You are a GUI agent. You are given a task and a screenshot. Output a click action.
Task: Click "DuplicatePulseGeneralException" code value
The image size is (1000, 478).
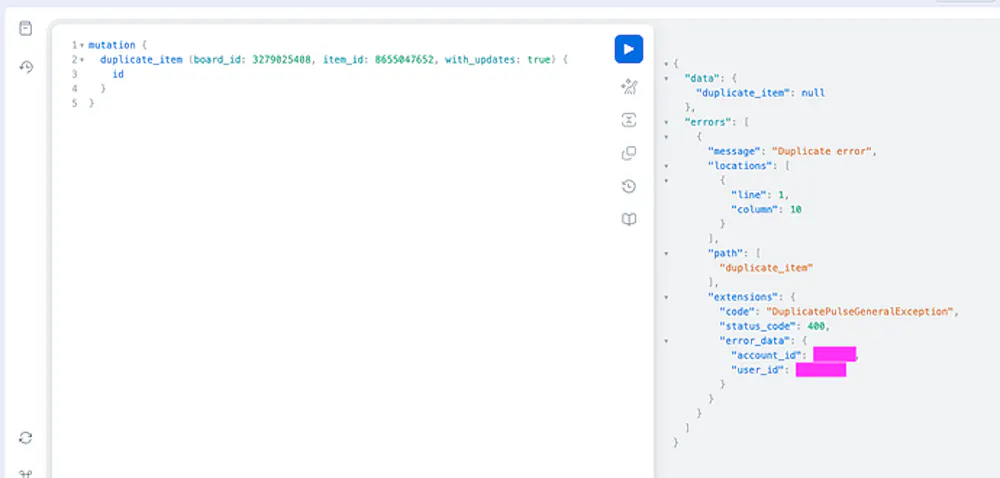click(859, 312)
